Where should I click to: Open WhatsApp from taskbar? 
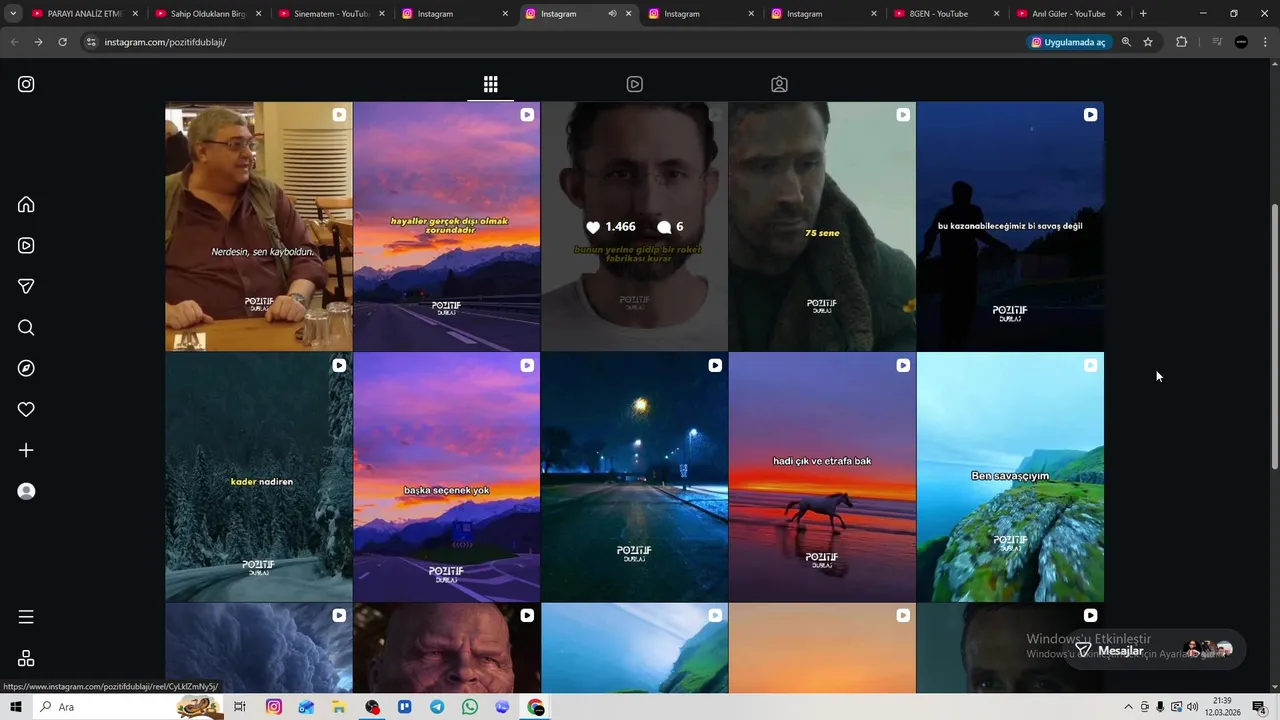pyautogui.click(x=470, y=707)
